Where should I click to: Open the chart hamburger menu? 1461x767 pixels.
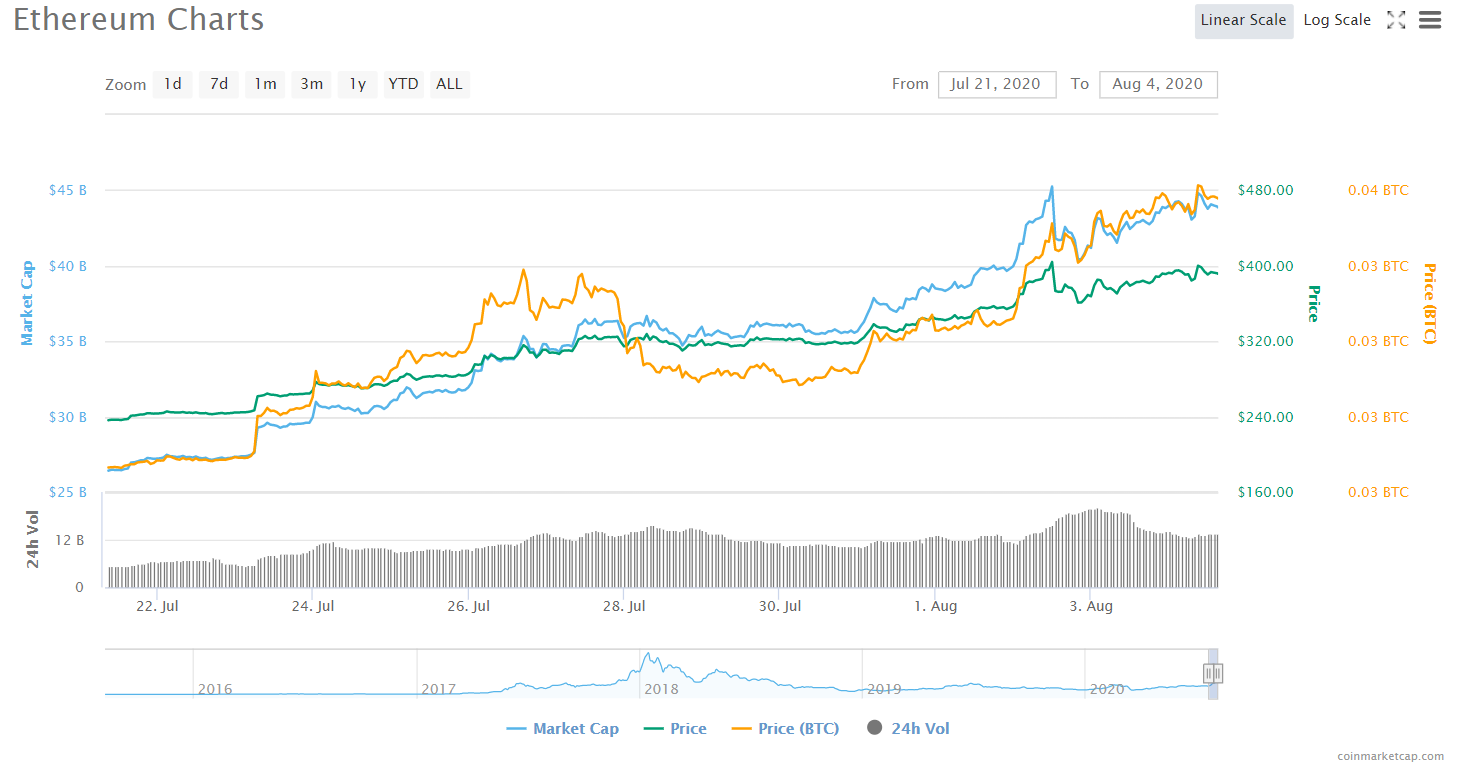point(1430,20)
